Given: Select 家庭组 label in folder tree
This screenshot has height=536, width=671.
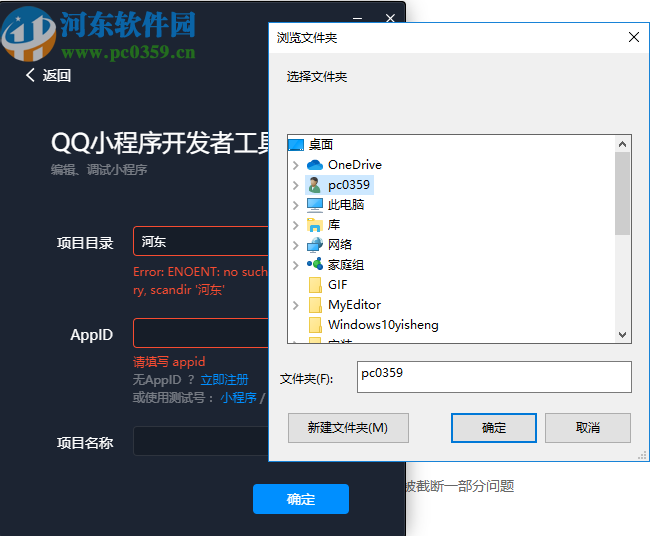Looking at the screenshot, I should click(346, 265).
